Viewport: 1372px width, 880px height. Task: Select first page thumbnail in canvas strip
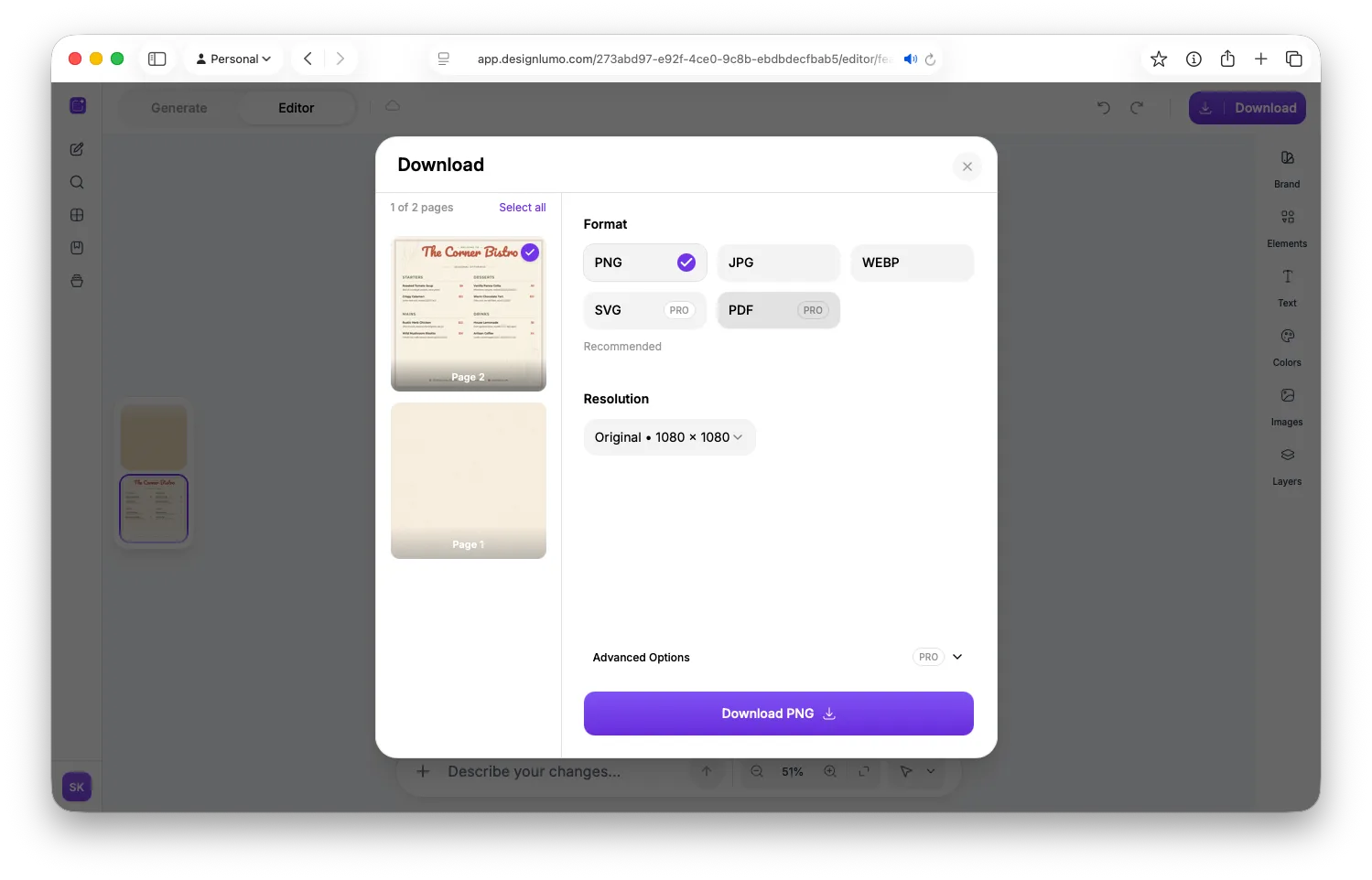tap(154, 437)
